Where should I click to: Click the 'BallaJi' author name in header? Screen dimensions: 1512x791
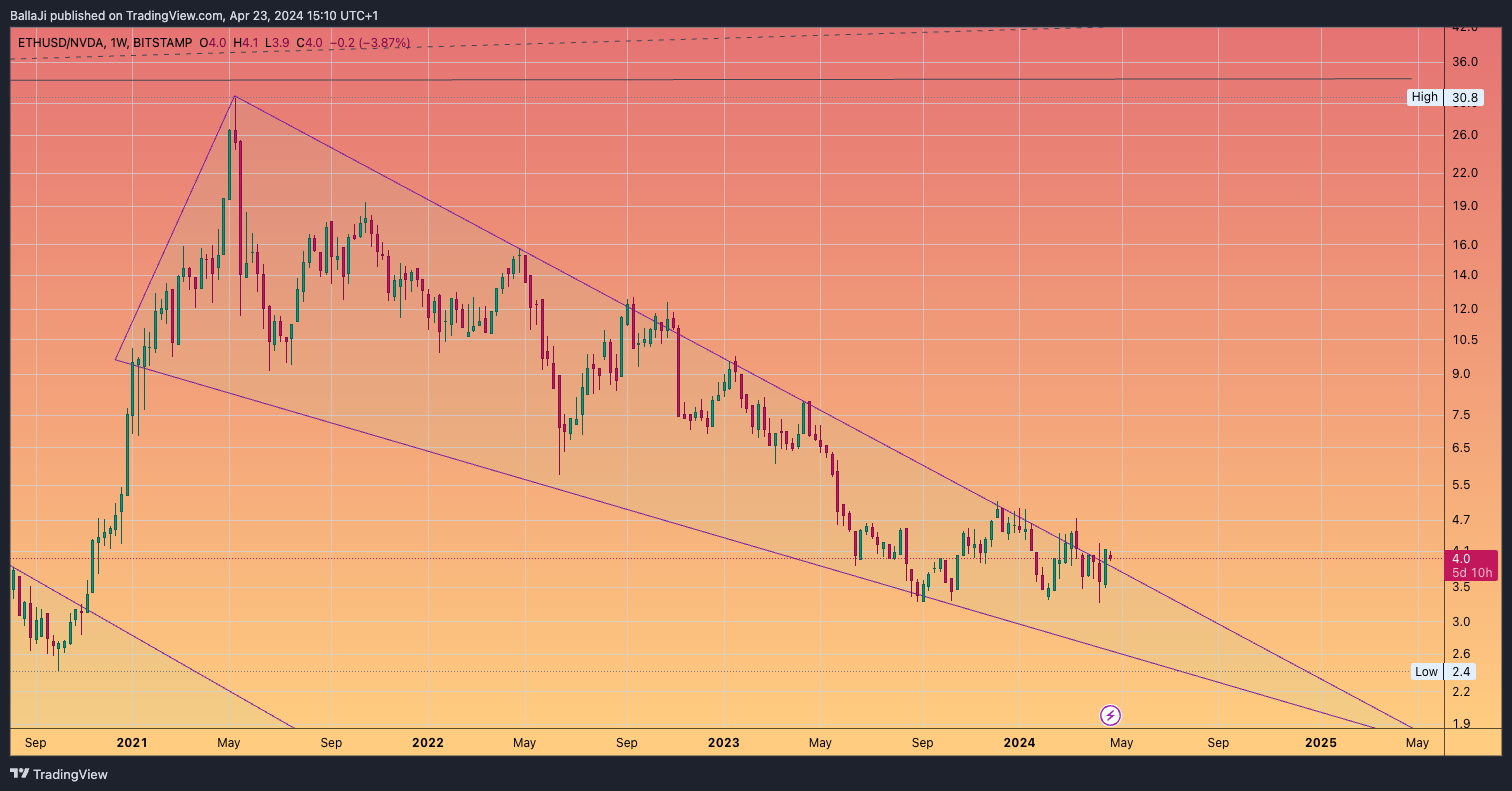coord(29,16)
